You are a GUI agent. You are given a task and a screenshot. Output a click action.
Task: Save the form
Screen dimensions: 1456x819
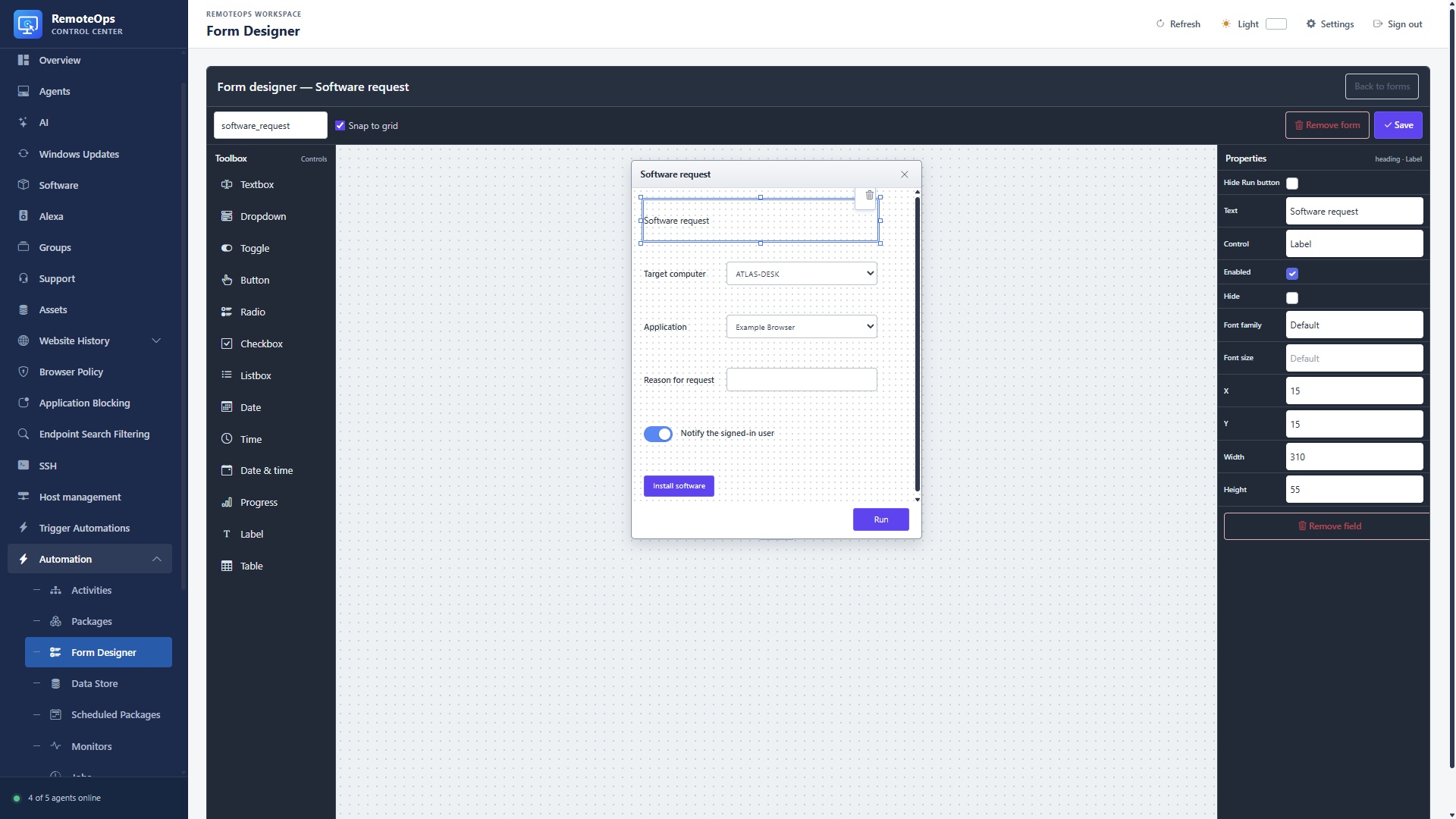pos(1398,125)
